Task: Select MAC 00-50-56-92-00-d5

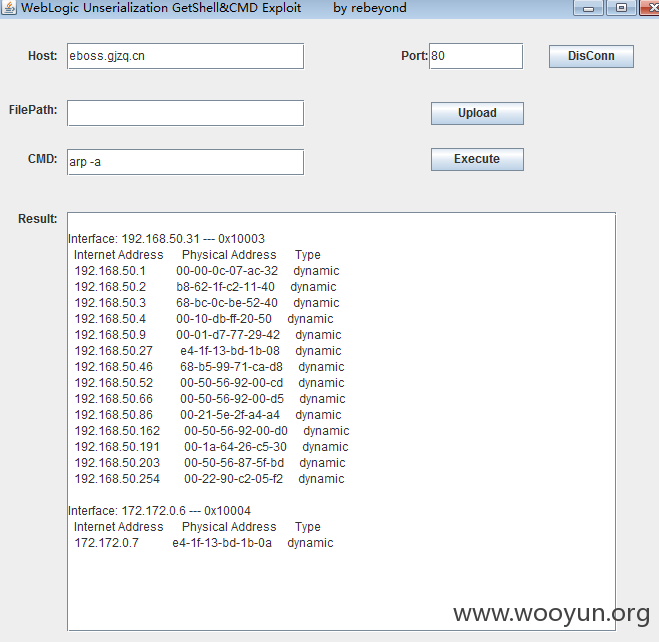Action: (x=232, y=398)
